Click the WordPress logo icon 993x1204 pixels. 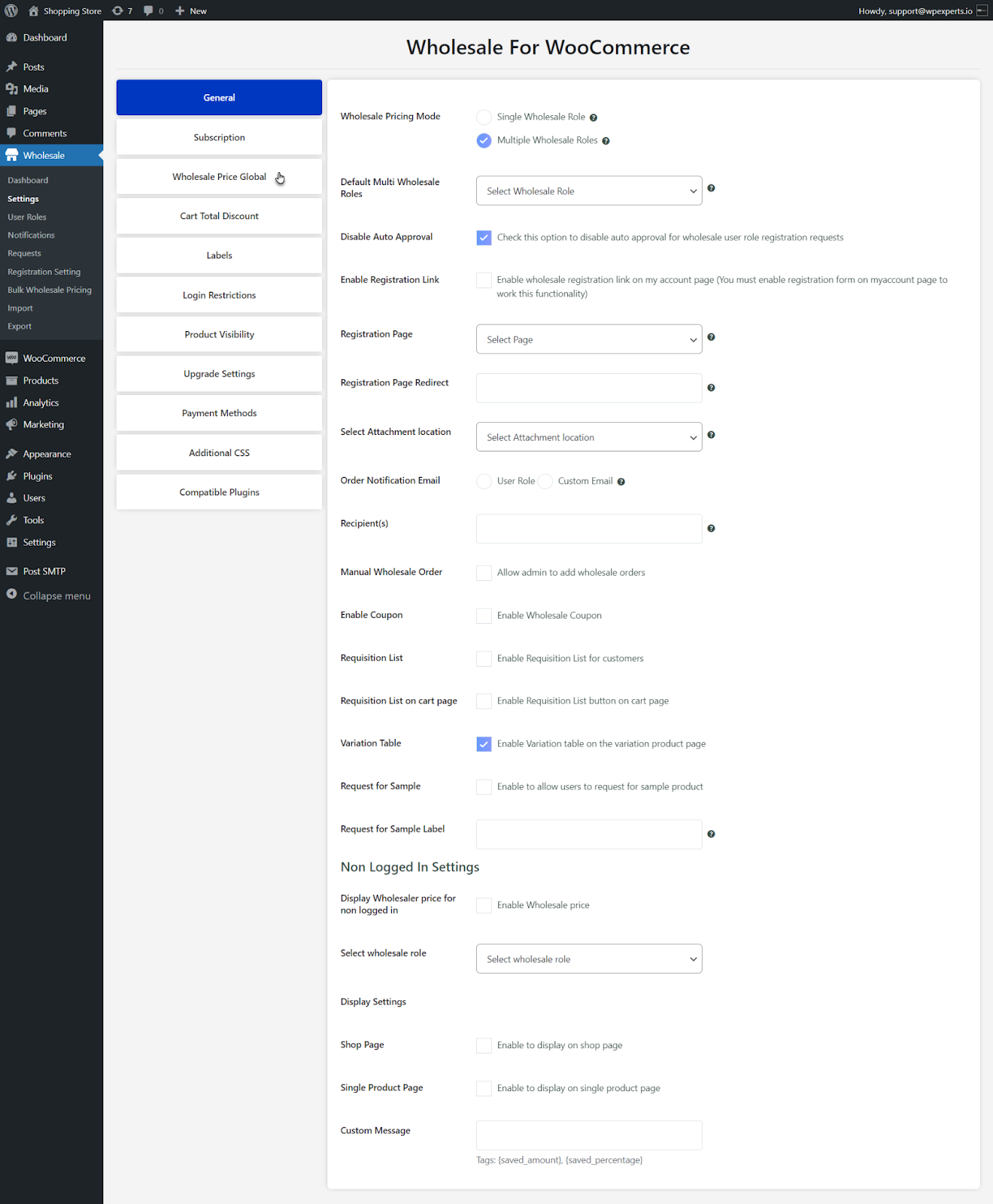coord(11,11)
